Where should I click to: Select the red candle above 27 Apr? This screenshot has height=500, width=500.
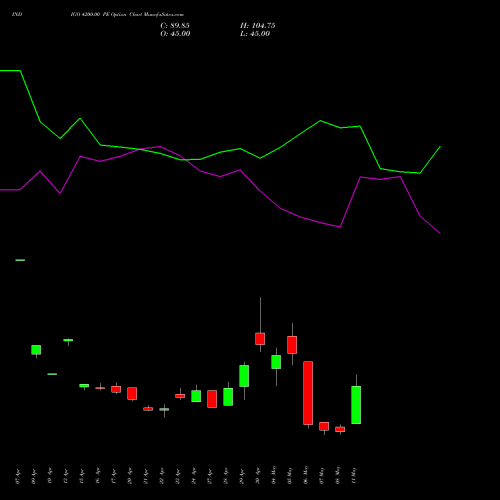point(212,399)
